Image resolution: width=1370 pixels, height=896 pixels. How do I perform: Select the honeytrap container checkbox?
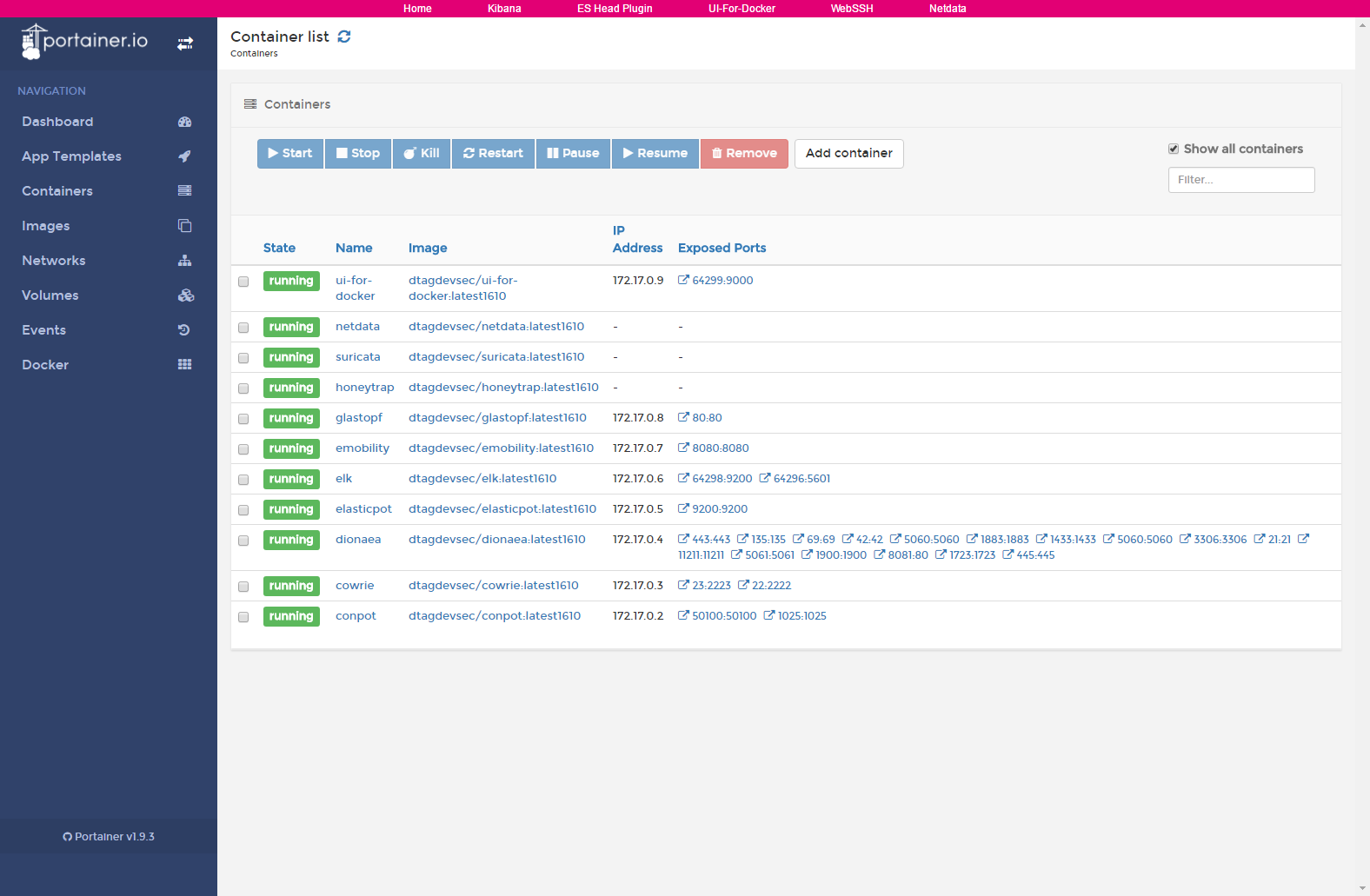[x=243, y=388]
